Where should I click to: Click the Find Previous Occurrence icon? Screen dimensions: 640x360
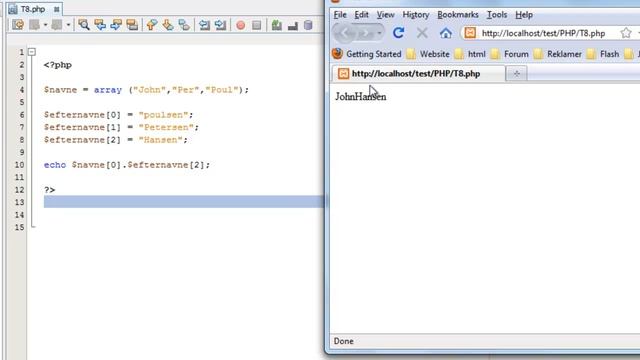[100, 25]
